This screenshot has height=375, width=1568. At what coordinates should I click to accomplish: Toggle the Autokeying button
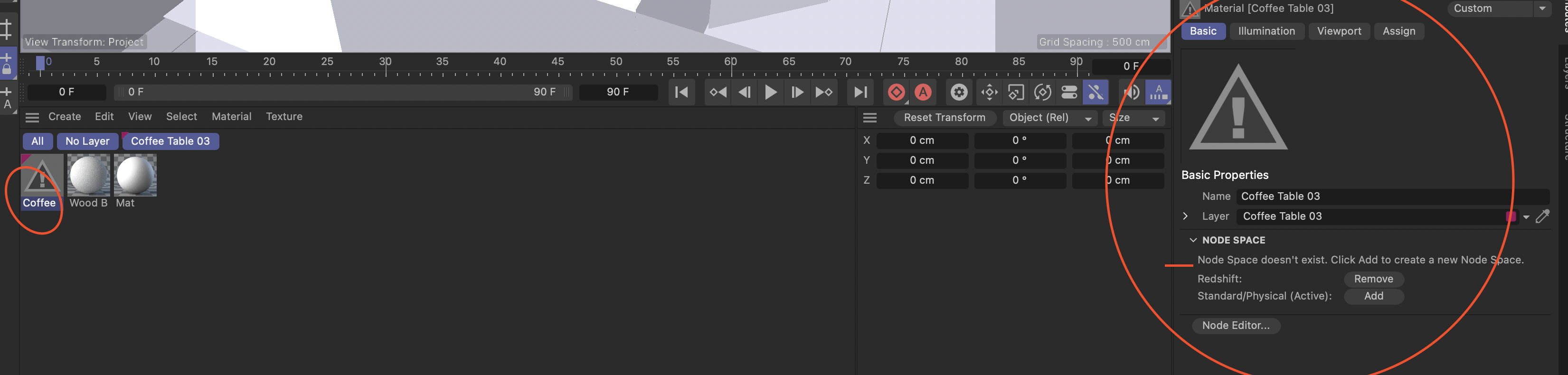tap(923, 93)
